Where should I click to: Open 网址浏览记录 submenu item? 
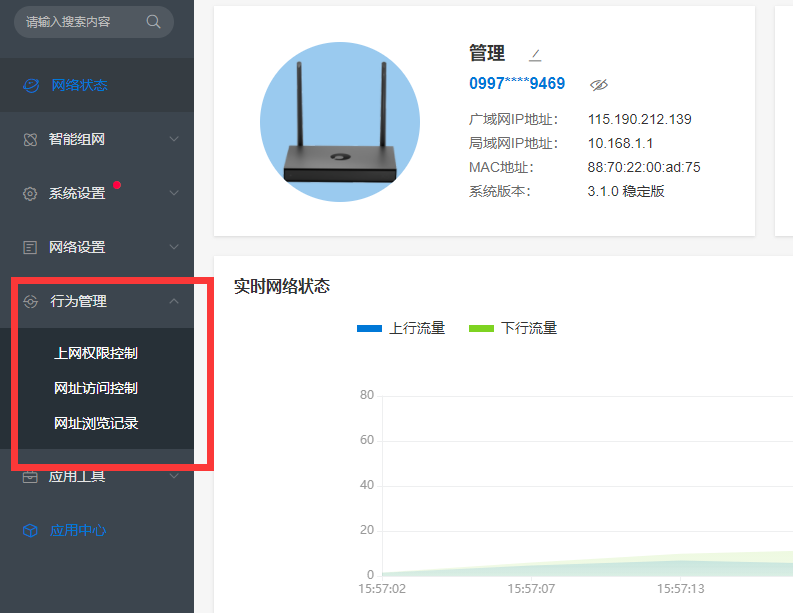pos(96,423)
